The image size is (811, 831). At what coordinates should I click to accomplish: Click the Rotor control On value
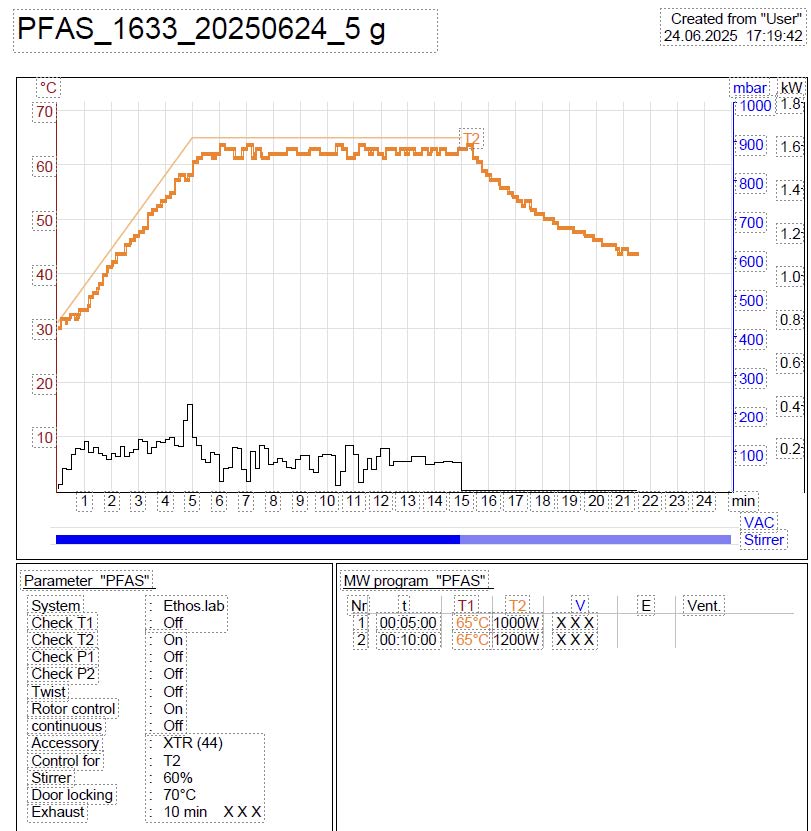[173, 709]
